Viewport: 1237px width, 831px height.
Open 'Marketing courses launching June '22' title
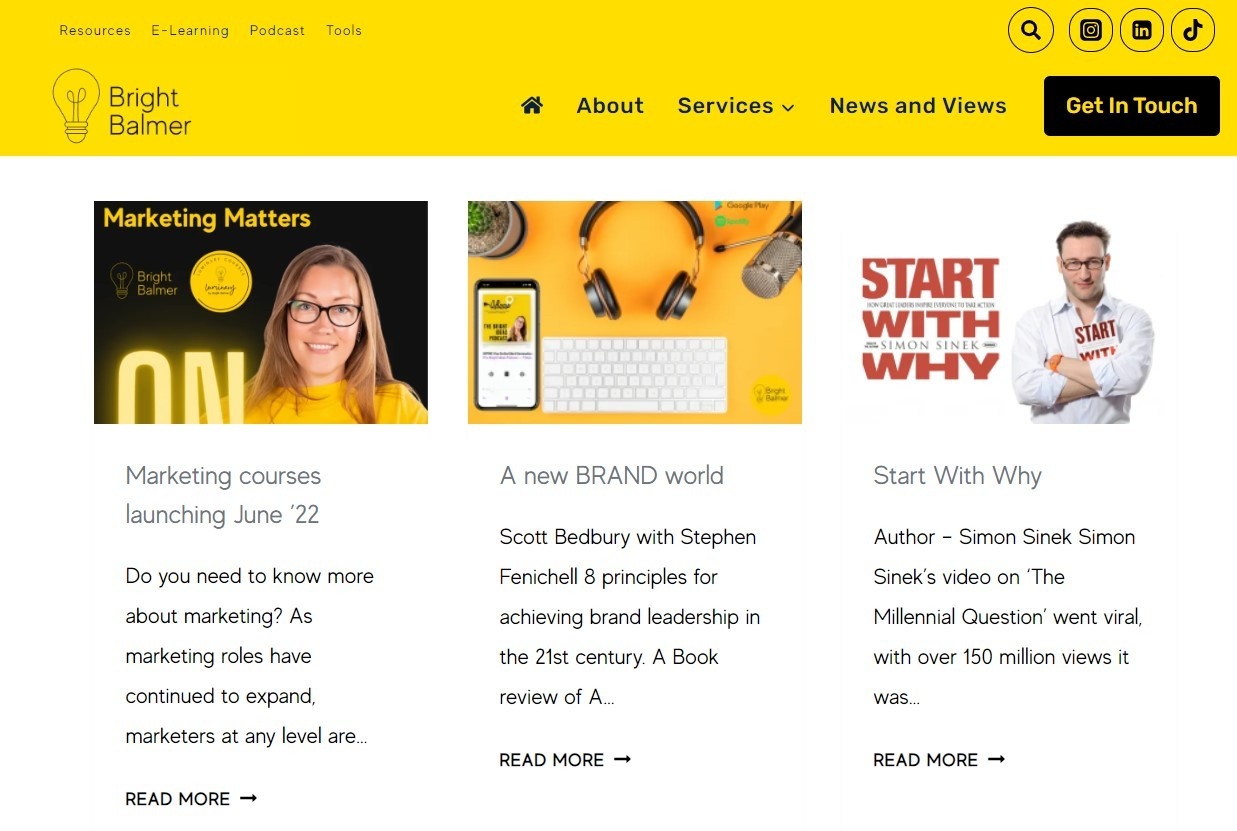point(223,495)
